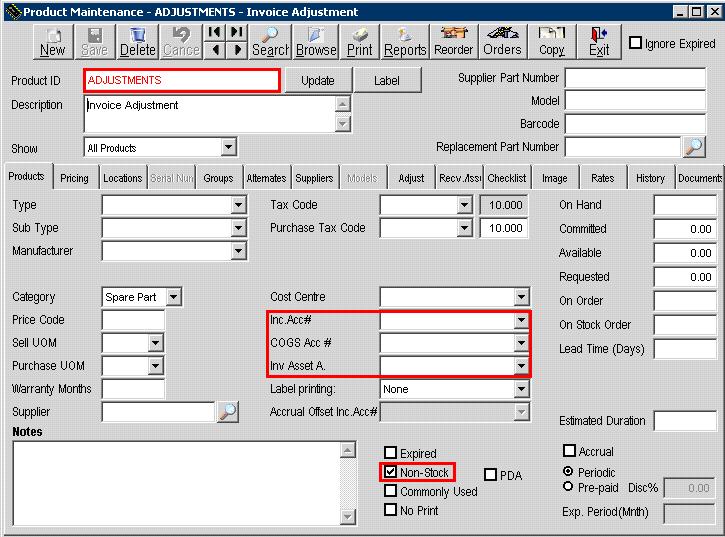Switch to the Pricing tab
The height and width of the screenshot is (537, 725).
point(74,178)
